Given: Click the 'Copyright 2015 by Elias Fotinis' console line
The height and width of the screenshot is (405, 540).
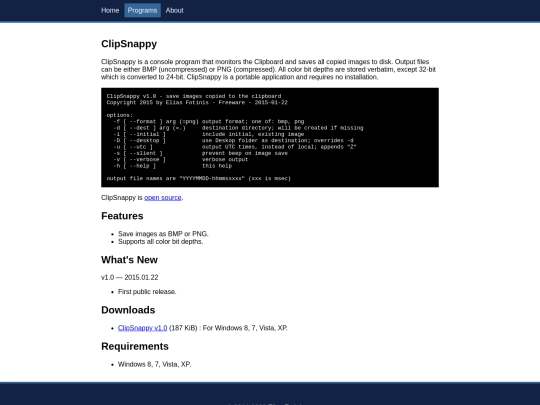Looking at the screenshot, I should pos(197,103).
